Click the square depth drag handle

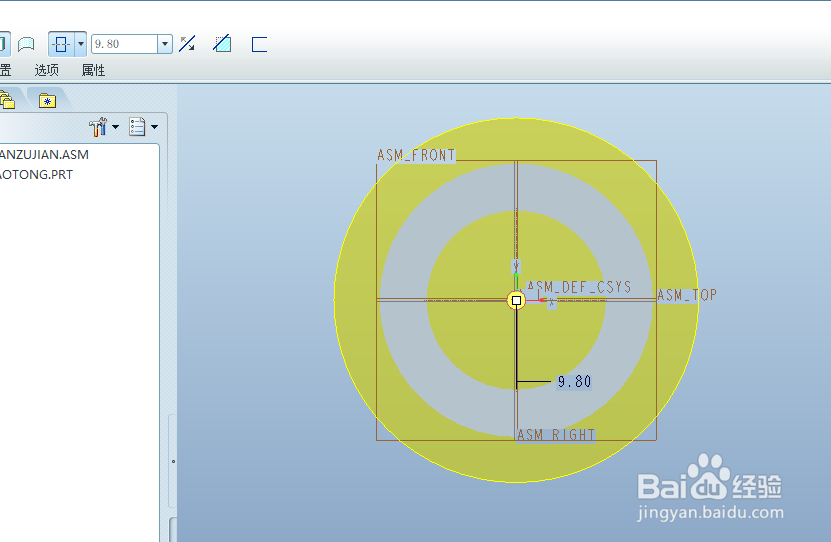pos(516,300)
